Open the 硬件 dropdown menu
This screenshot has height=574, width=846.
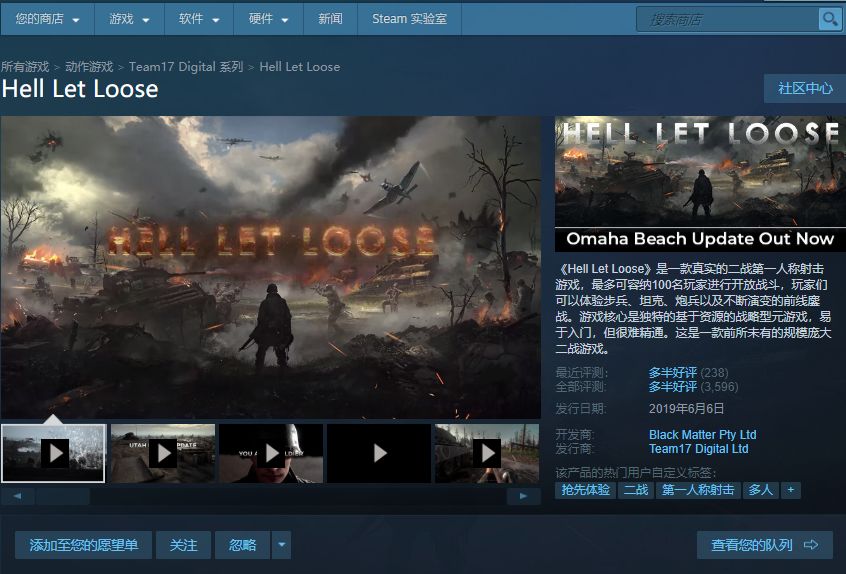point(269,19)
